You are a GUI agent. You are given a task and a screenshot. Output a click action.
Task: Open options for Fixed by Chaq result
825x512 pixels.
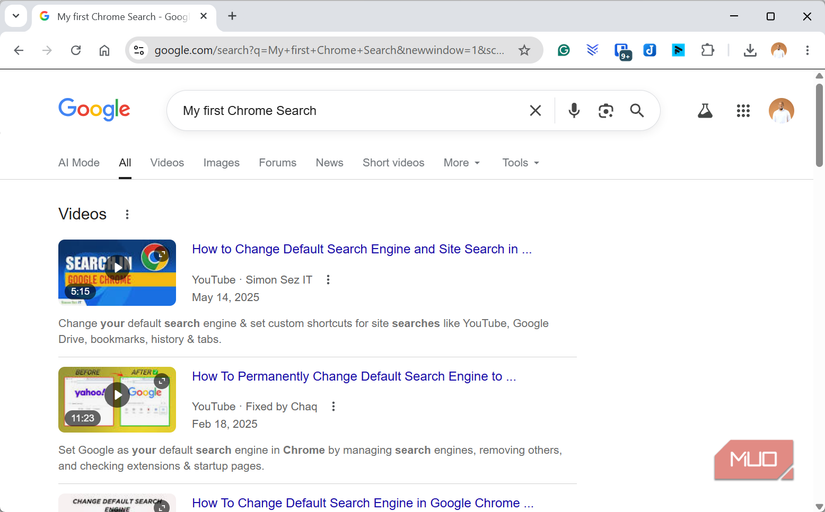click(333, 406)
